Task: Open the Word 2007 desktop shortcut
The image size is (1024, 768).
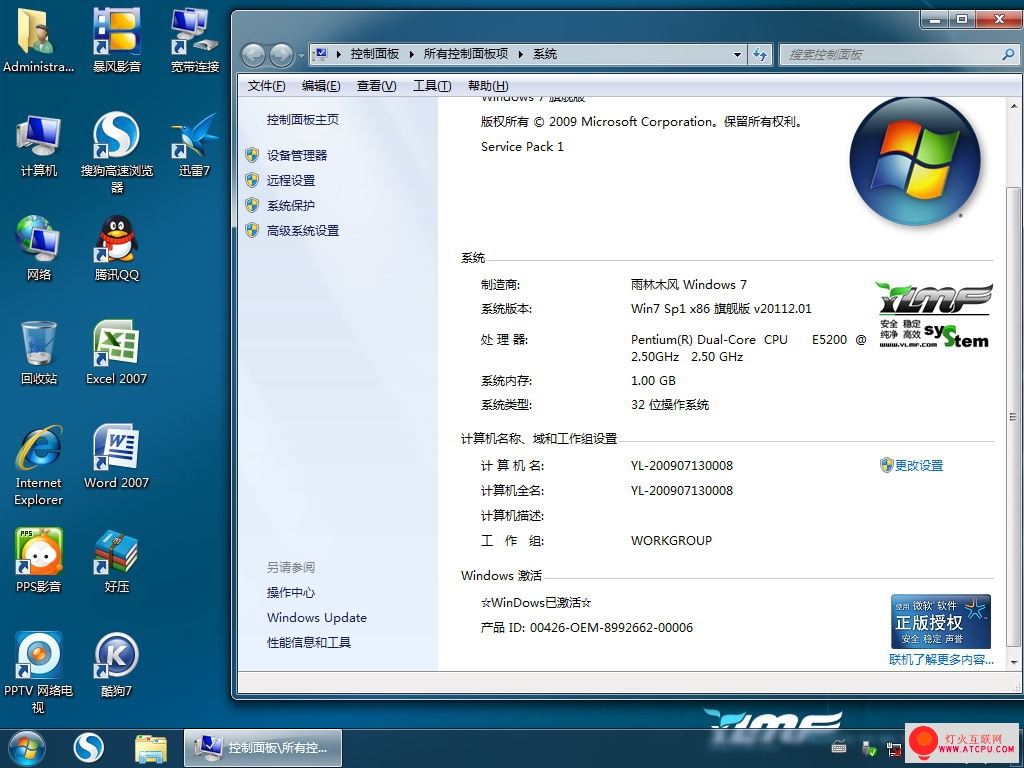Action: point(116,456)
